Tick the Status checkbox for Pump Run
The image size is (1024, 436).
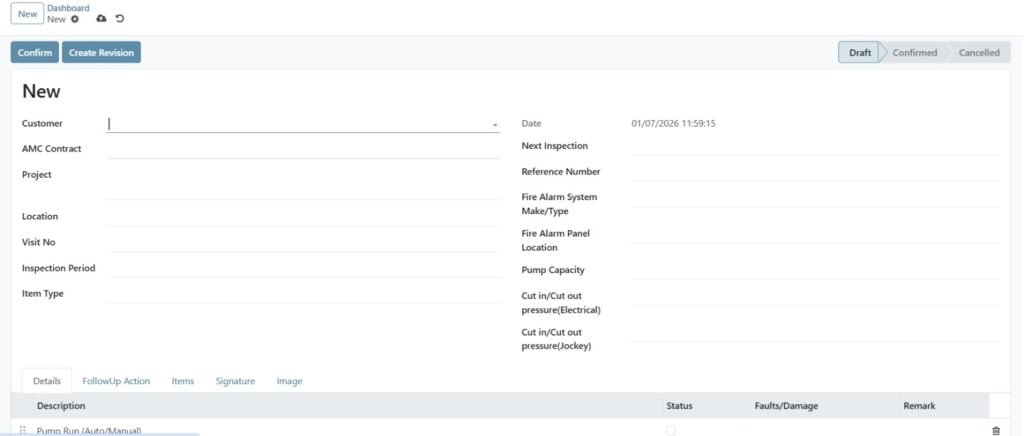pos(670,430)
